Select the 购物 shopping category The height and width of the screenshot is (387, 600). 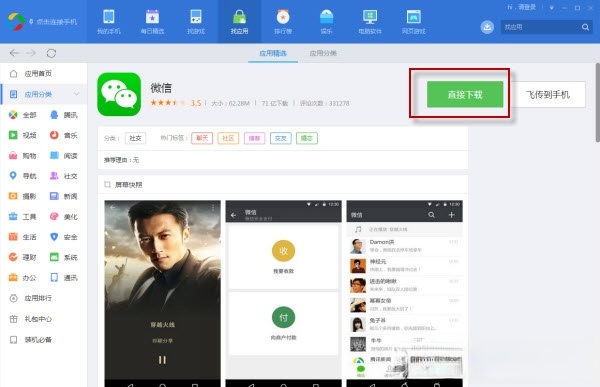point(23,155)
